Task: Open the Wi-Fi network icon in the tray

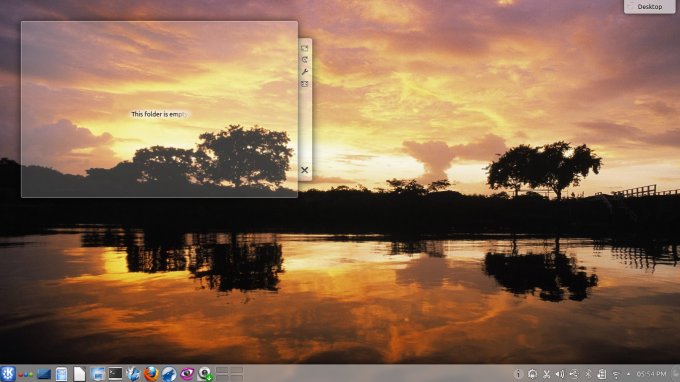Action: point(616,374)
